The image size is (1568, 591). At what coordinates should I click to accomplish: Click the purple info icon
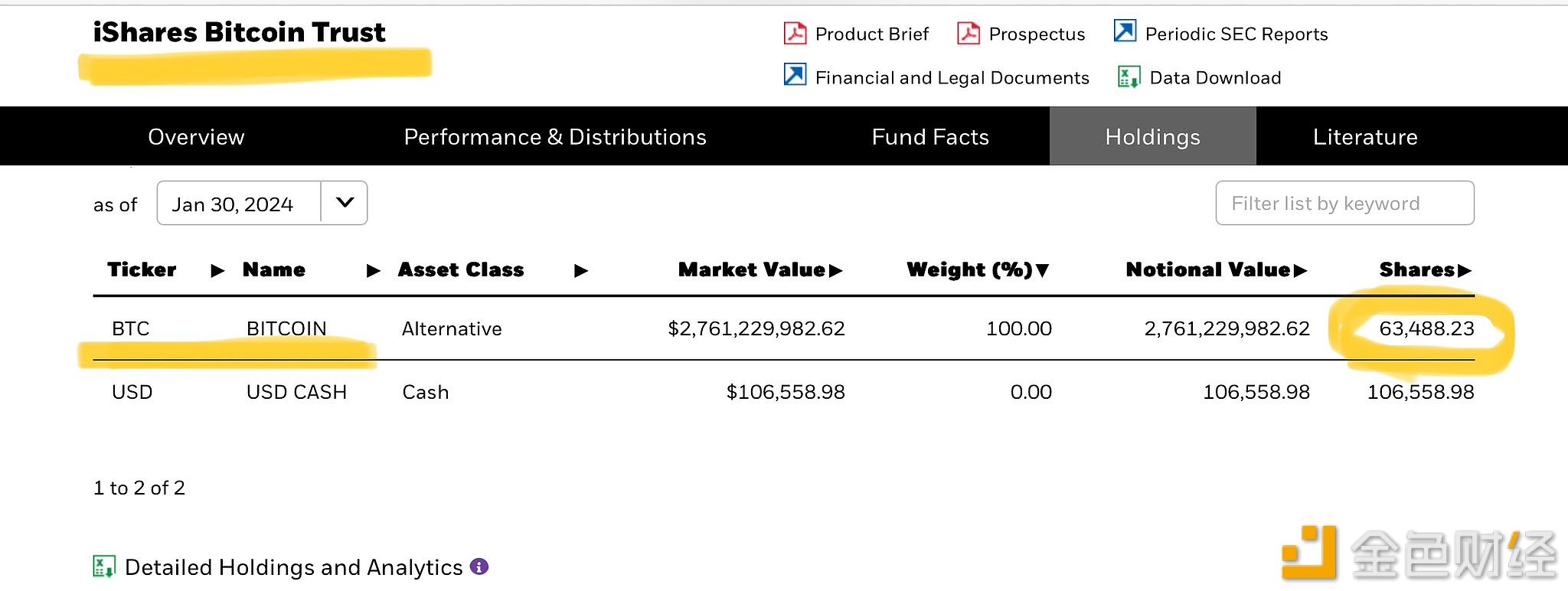[479, 567]
